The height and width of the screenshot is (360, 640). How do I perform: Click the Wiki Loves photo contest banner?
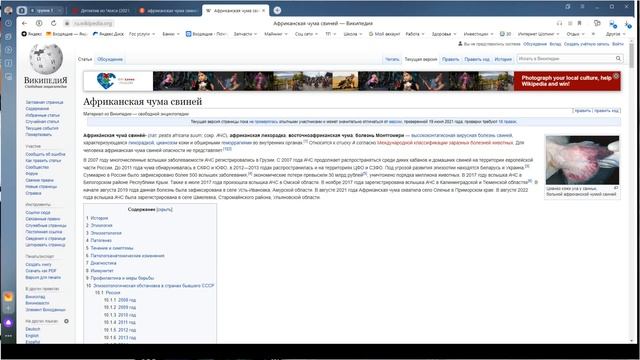[352, 81]
